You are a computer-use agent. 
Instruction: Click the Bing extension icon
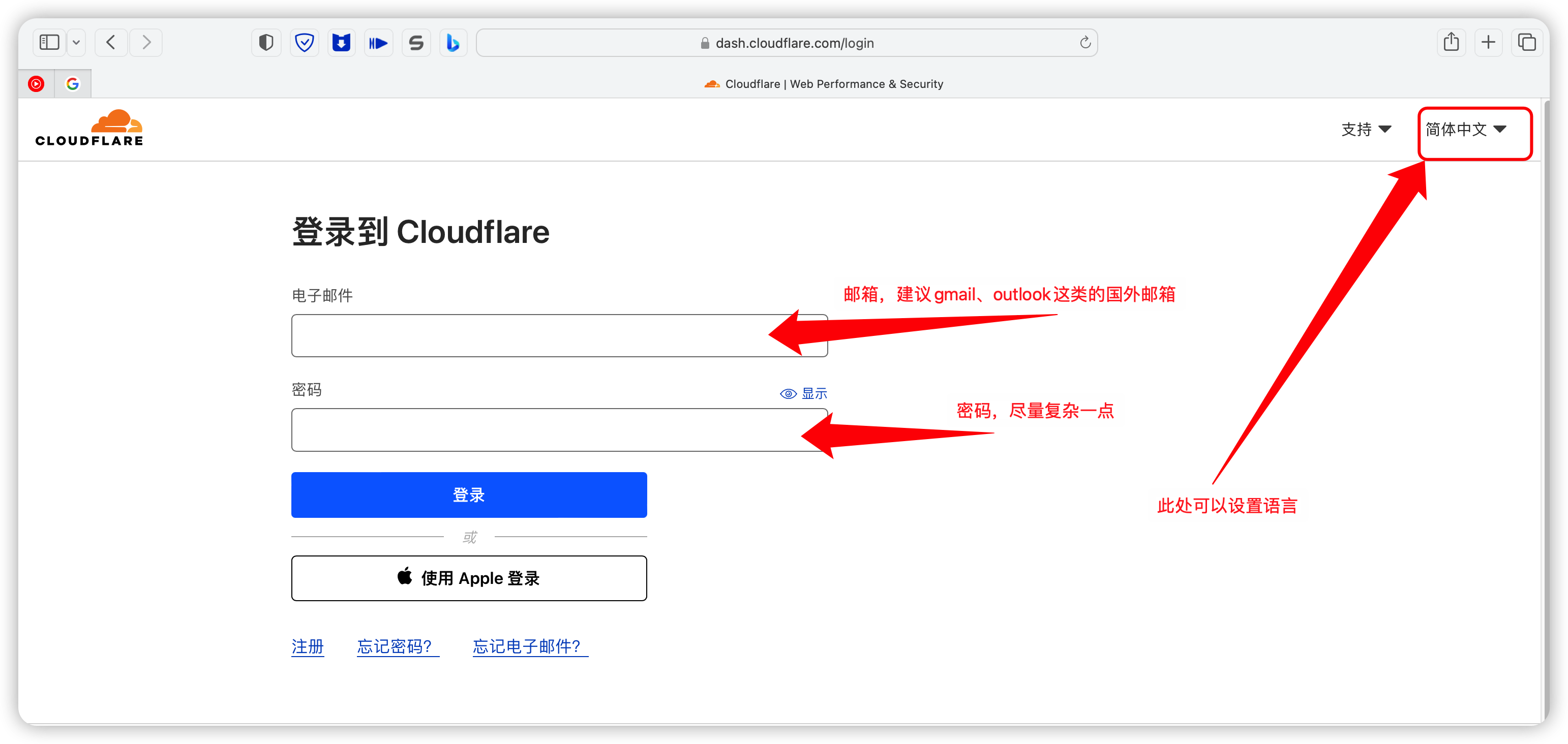[x=453, y=43]
